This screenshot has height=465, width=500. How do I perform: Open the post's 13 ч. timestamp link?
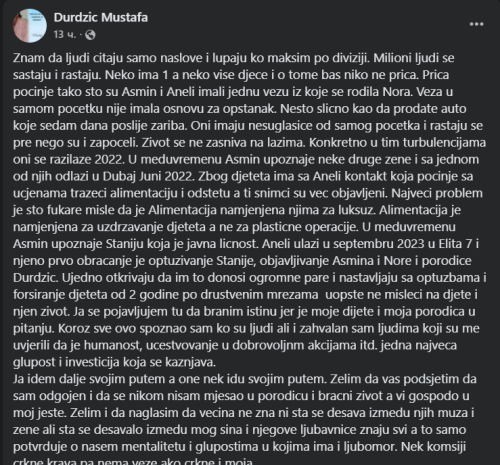click(x=65, y=34)
